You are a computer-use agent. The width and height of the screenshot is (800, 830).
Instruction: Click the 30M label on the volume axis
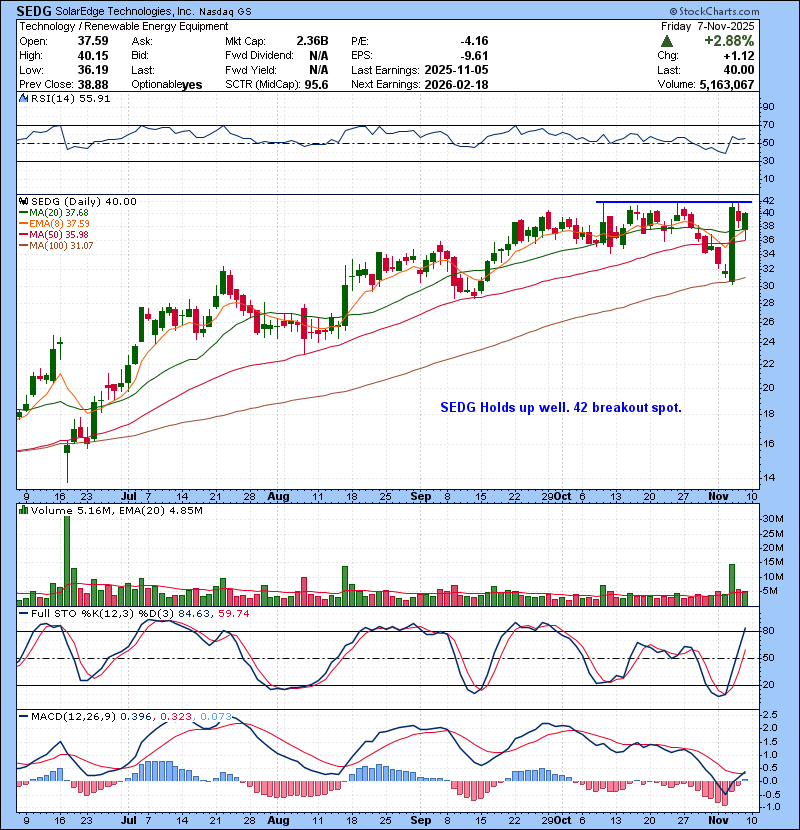772,519
